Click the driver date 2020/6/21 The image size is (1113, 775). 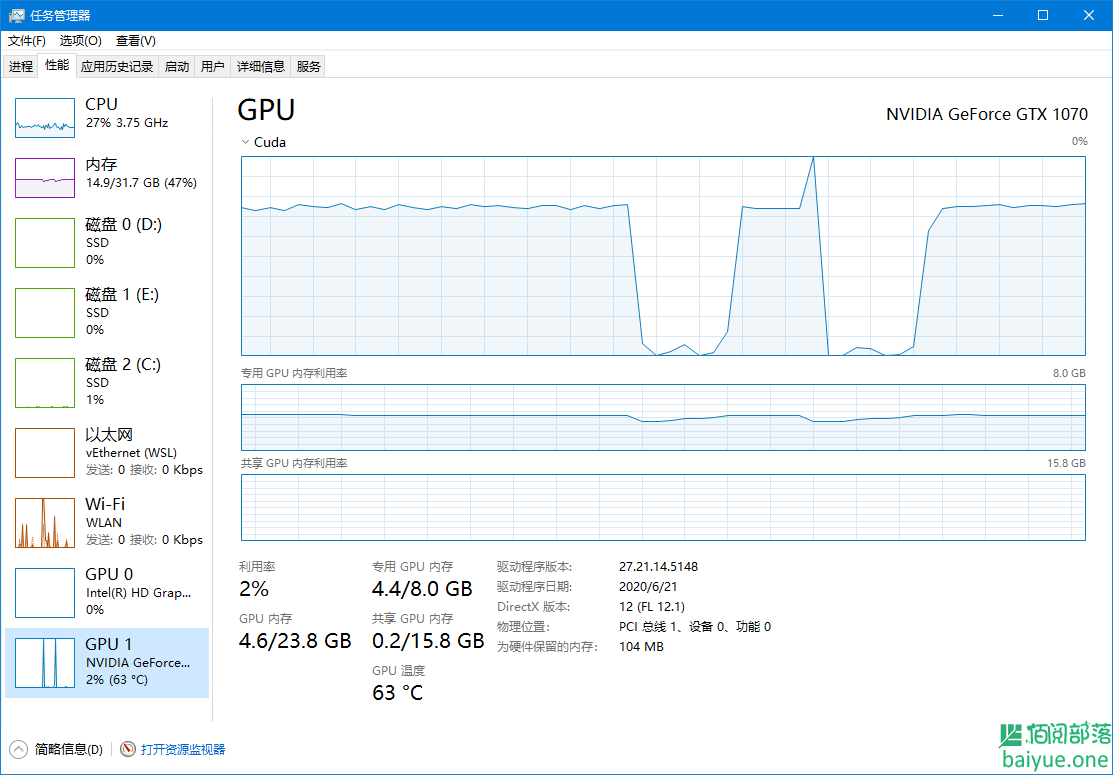tap(649, 587)
